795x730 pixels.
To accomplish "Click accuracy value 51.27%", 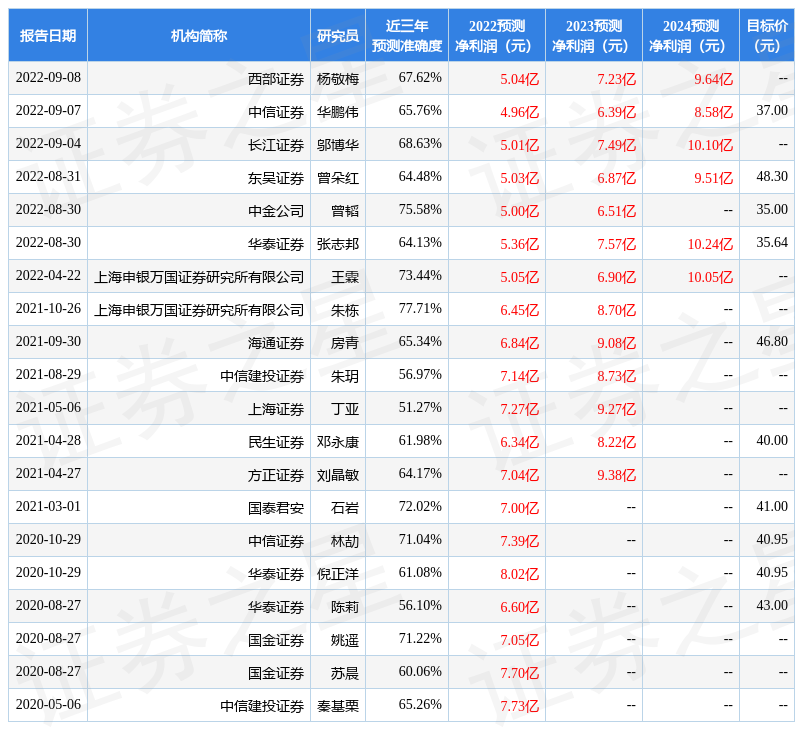I will point(420,408).
